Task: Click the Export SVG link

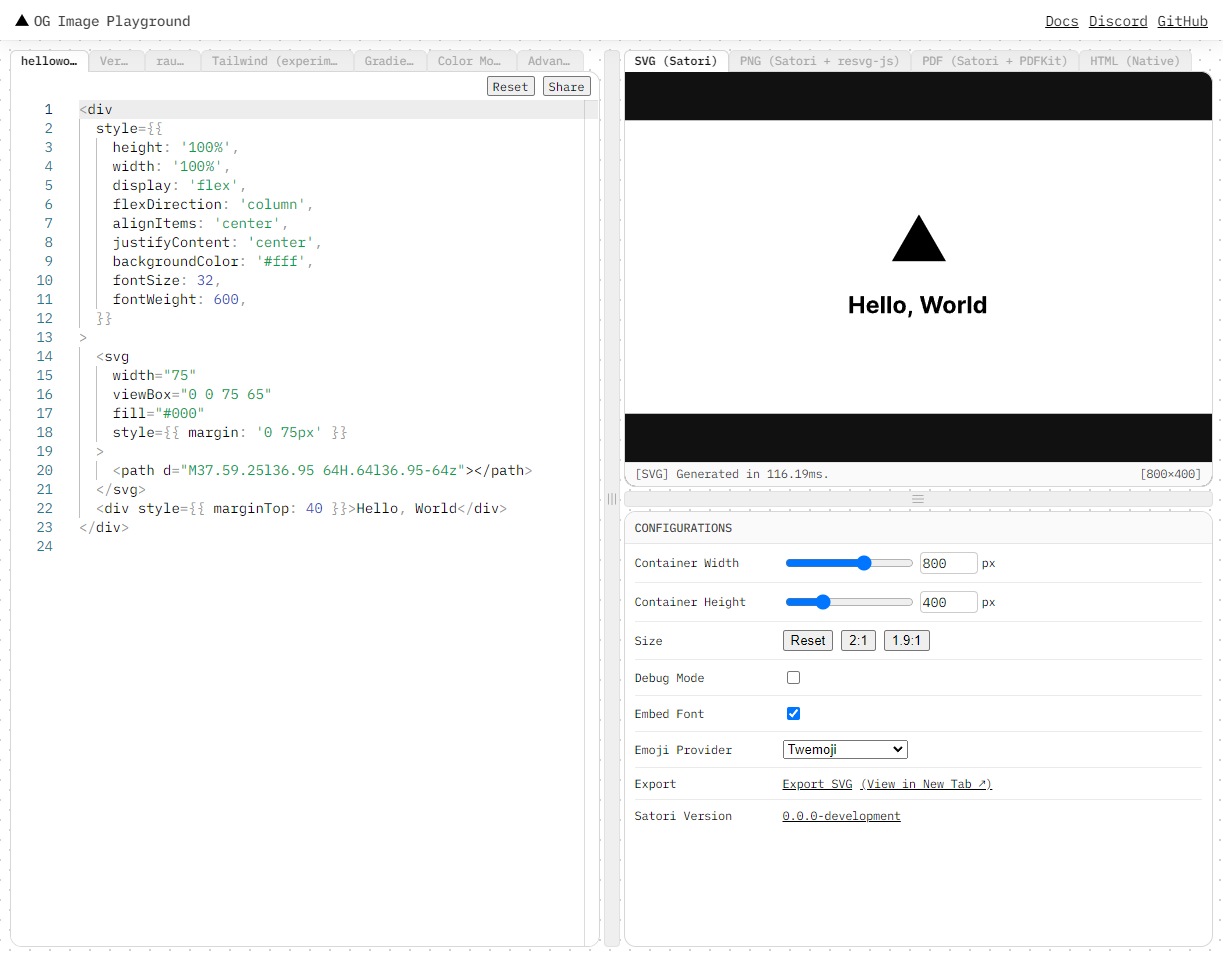Action: click(817, 785)
